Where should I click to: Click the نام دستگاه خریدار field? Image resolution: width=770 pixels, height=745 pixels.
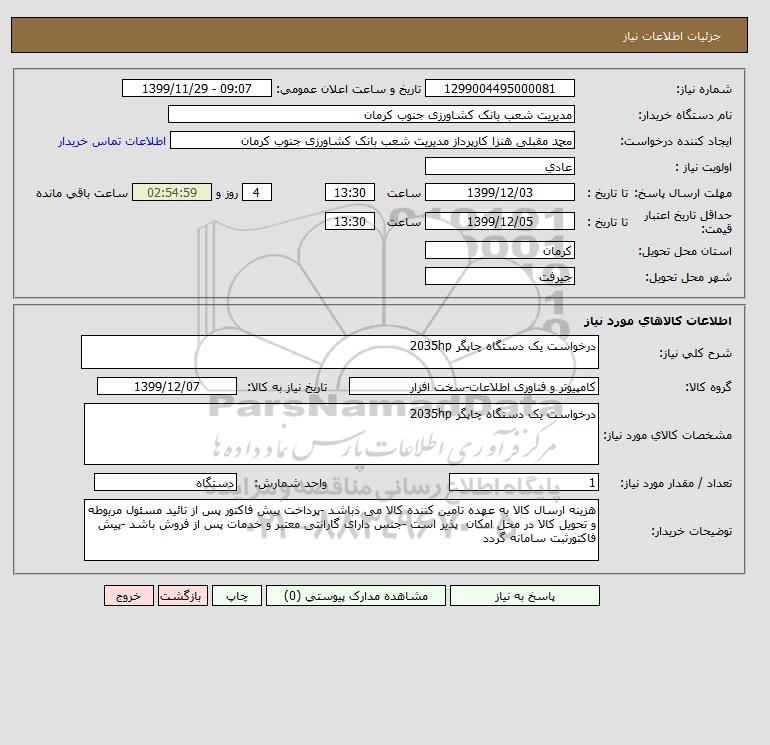coord(371,114)
